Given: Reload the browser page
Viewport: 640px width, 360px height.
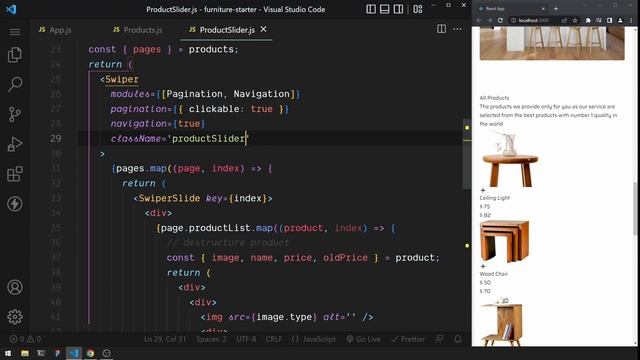Looking at the screenshot, I should (x=500, y=20).
